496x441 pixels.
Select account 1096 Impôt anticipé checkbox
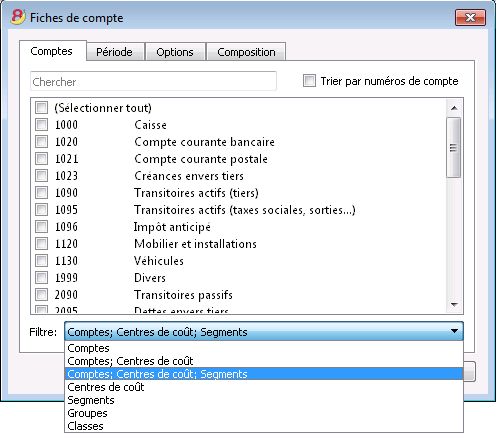pos(41,227)
